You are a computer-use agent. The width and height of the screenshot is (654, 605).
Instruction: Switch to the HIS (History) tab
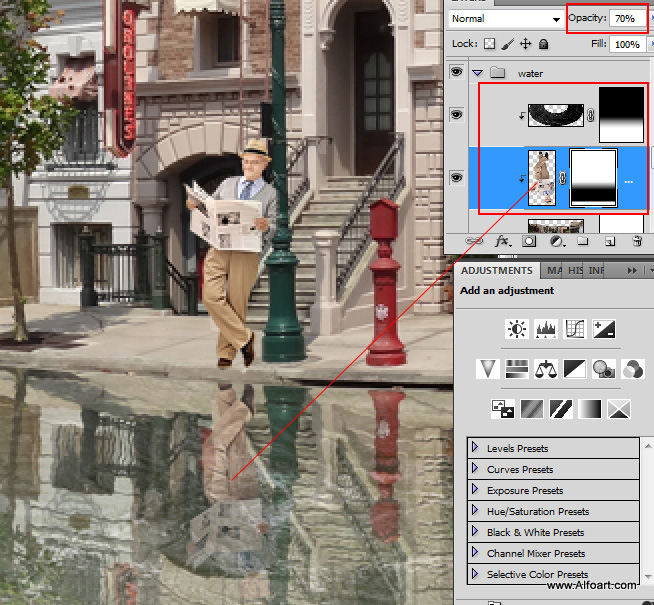pyautogui.click(x=575, y=271)
